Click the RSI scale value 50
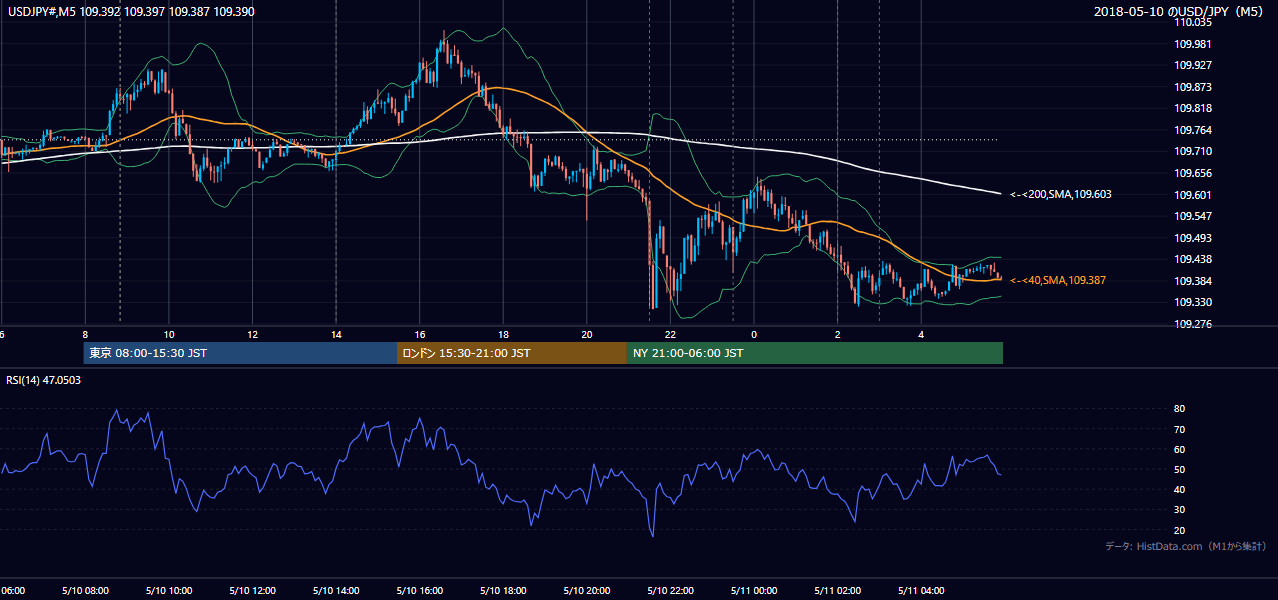Viewport: 1278px width, 600px height. (1180, 469)
